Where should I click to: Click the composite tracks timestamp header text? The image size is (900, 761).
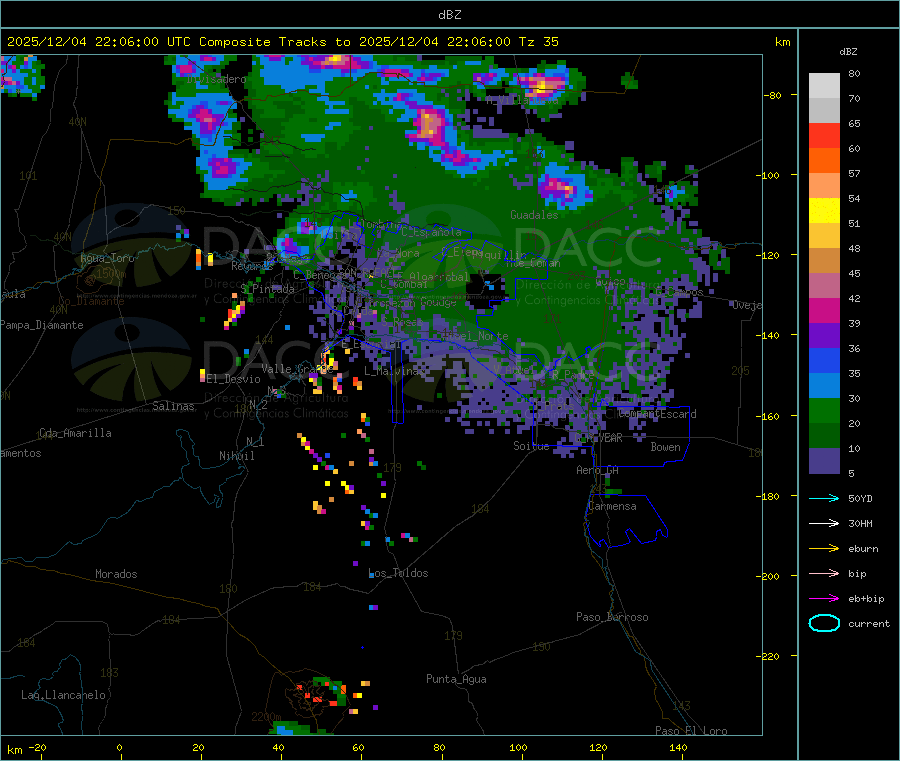(x=282, y=42)
